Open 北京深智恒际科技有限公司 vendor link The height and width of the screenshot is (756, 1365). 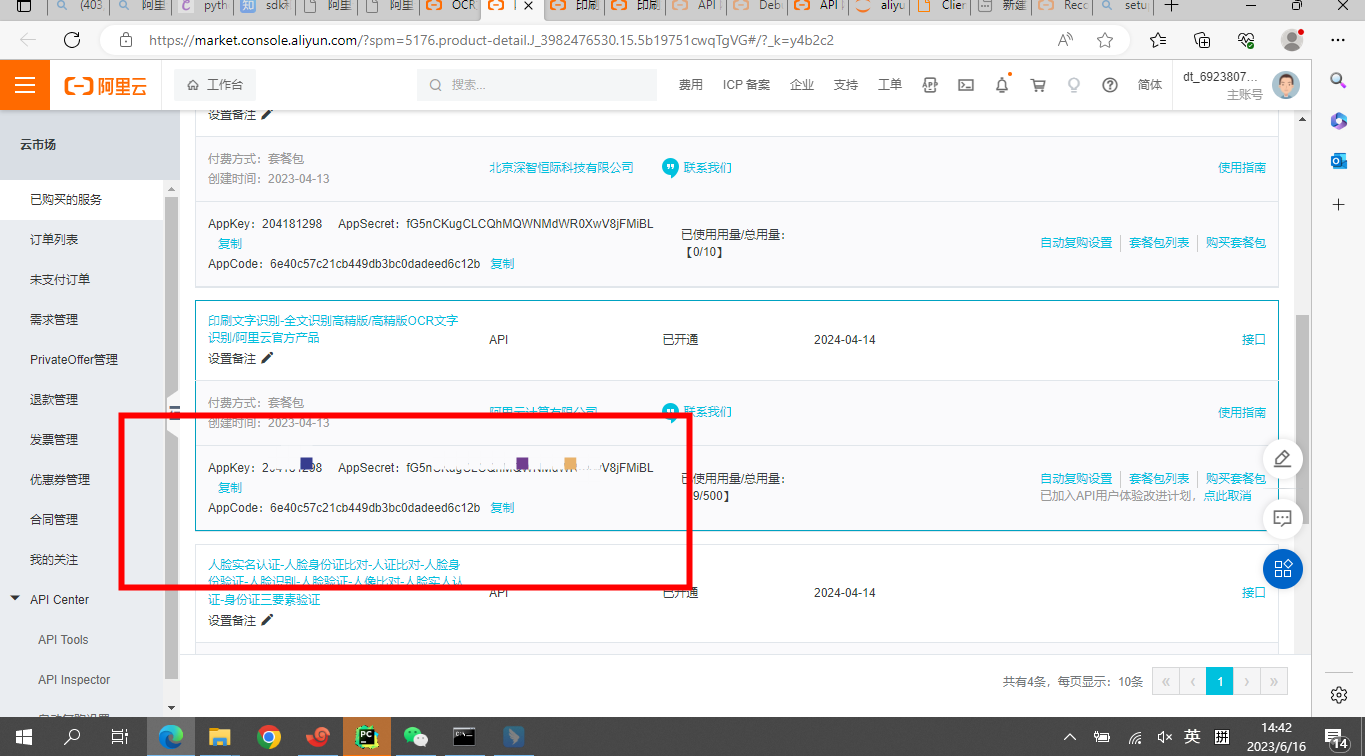point(561,168)
